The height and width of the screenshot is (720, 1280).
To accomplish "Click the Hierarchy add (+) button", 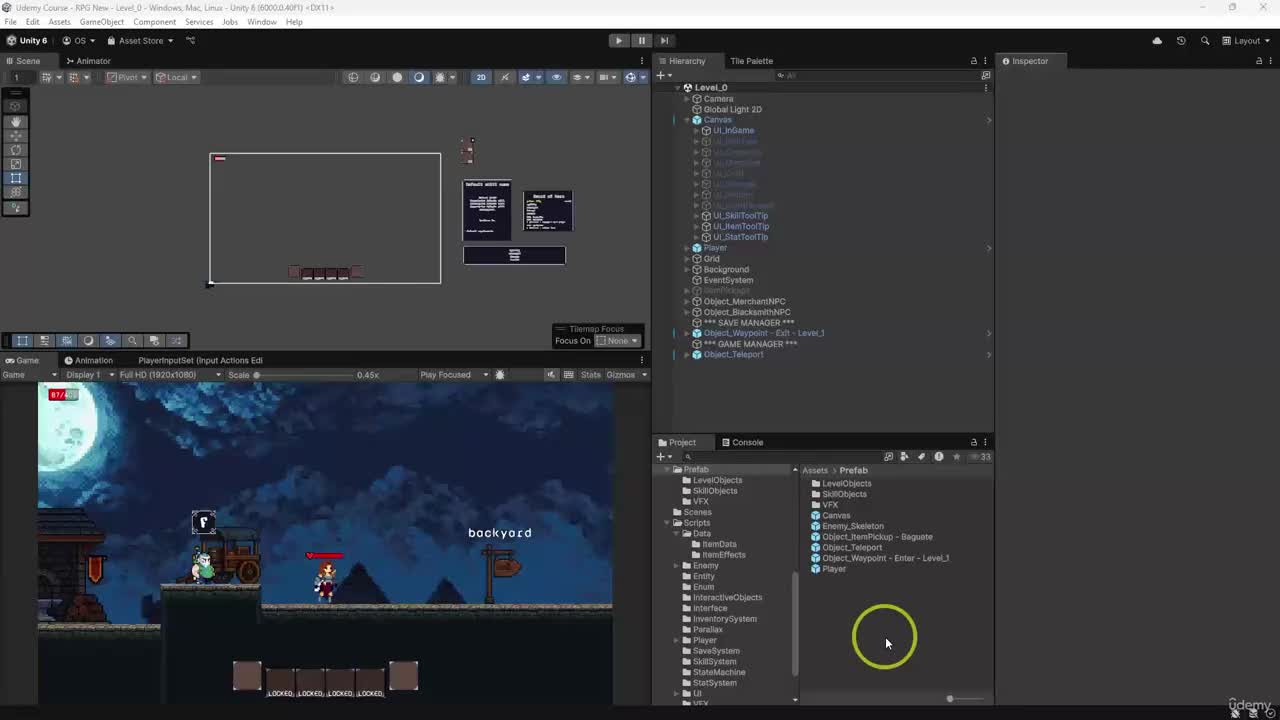I will tap(662, 75).
